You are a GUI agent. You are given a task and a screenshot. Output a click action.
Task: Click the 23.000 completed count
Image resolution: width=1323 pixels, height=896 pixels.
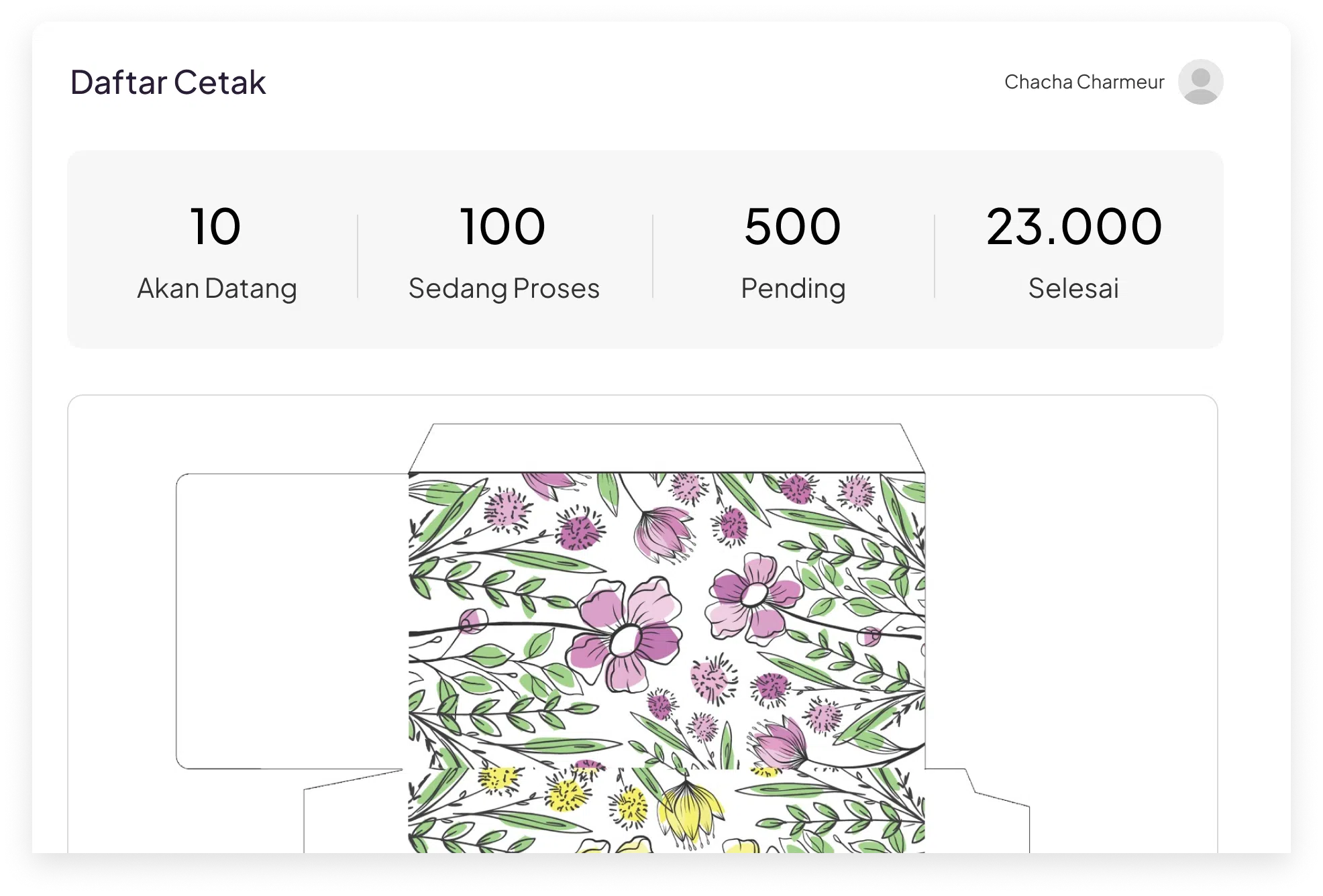(x=1073, y=227)
